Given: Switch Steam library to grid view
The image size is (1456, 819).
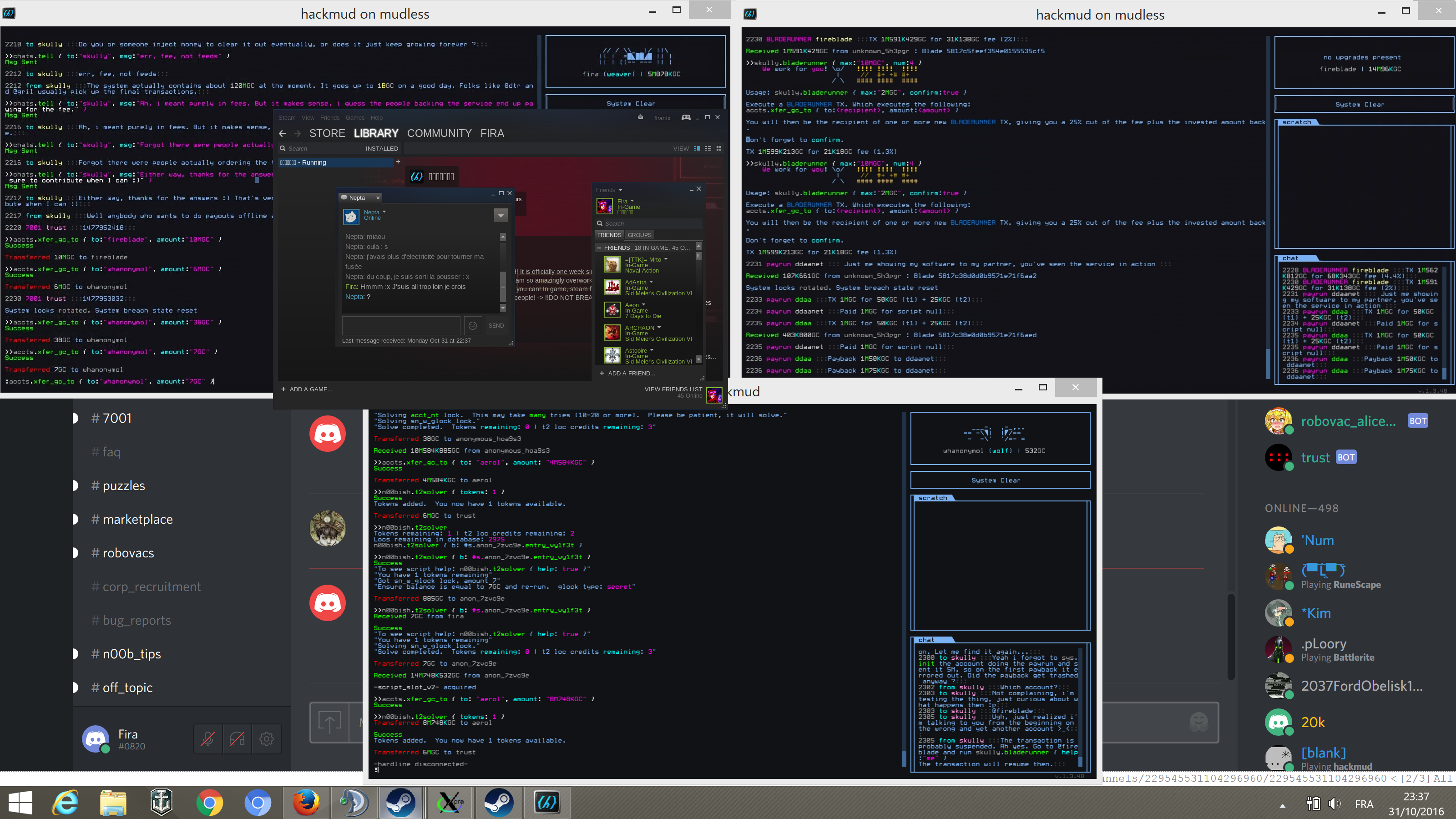Looking at the screenshot, I should (x=719, y=148).
